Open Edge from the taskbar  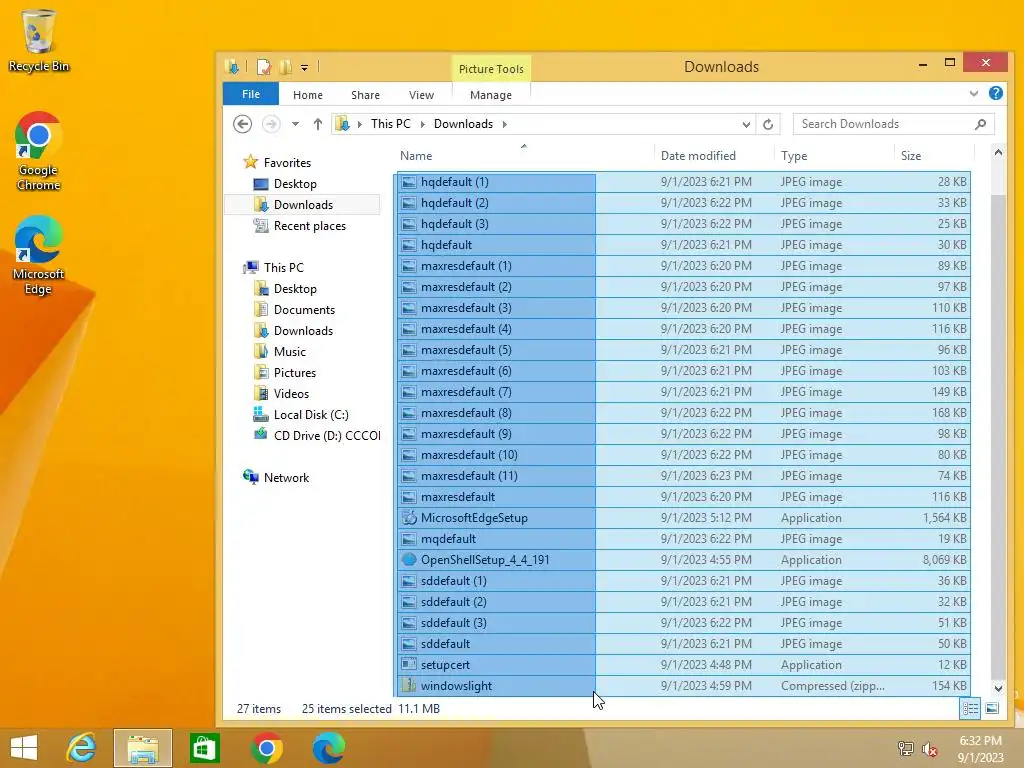328,748
